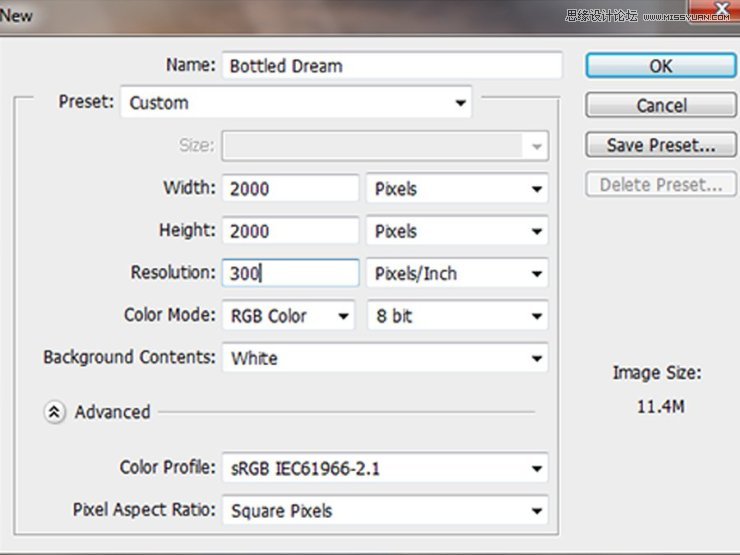Image resolution: width=740 pixels, height=555 pixels.
Task: Click the Name field containing Bottled Dream
Action: [x=391, y=66]
